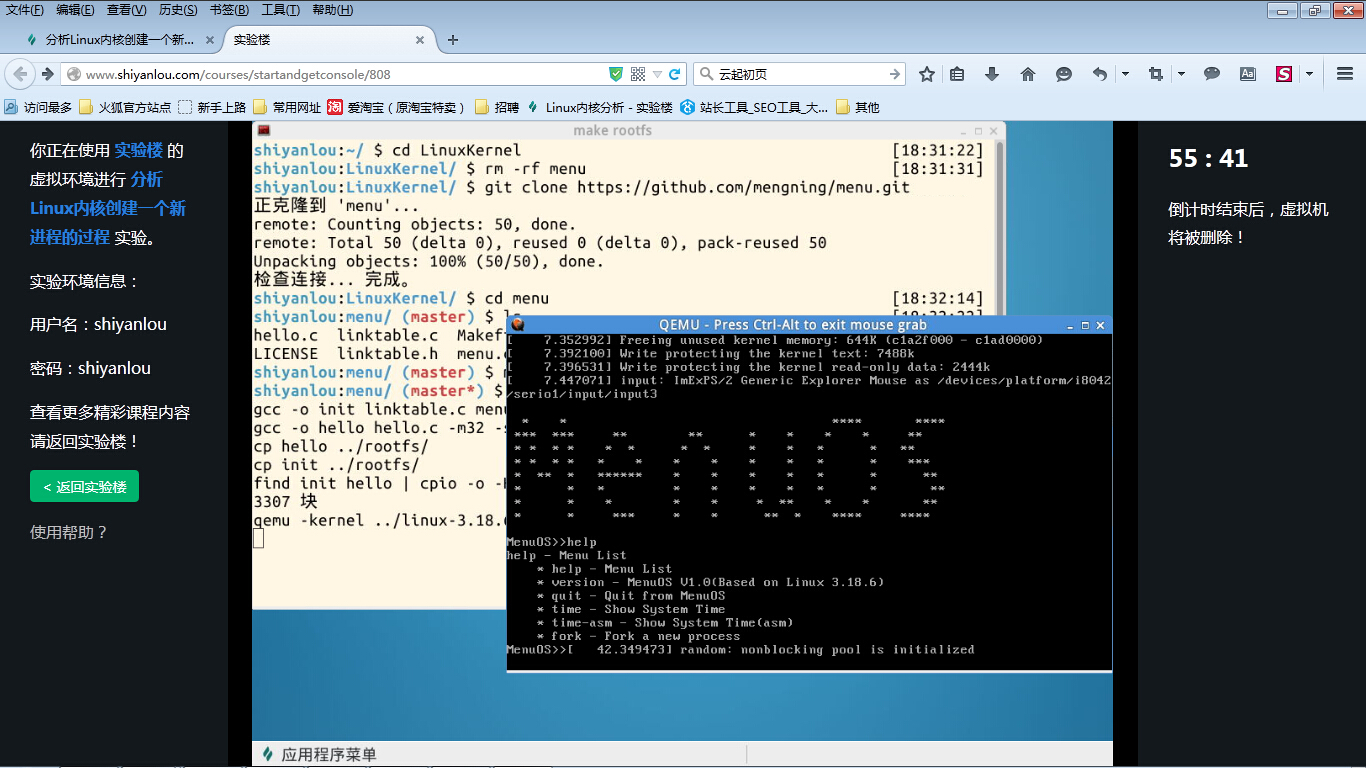Open the 帮助(H) menu
1366x768 pixels.
(x=333, y=10)
